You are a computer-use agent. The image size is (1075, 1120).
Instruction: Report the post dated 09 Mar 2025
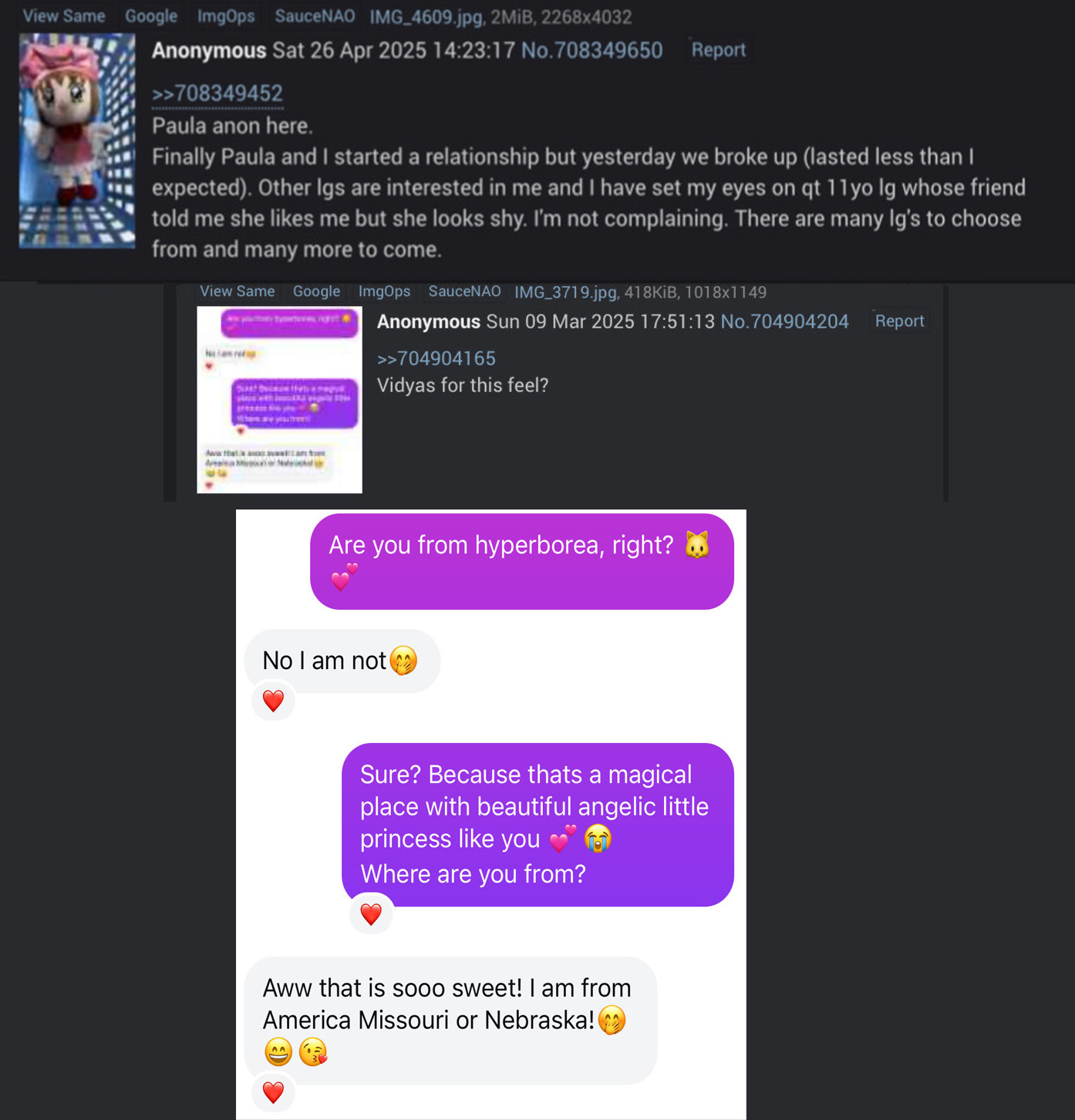[899, 321]
